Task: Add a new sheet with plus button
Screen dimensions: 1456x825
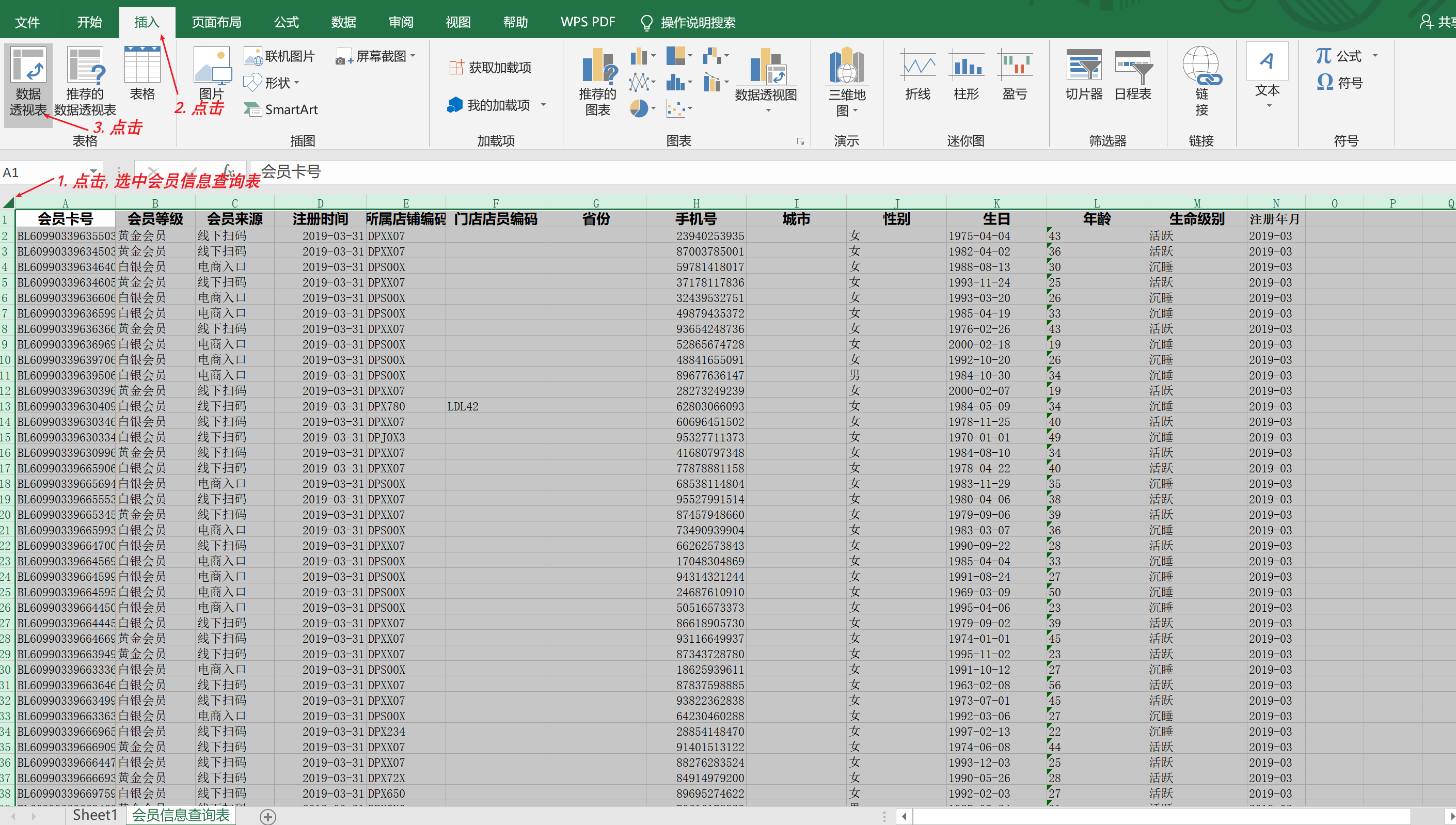Action: pos(267,817)
